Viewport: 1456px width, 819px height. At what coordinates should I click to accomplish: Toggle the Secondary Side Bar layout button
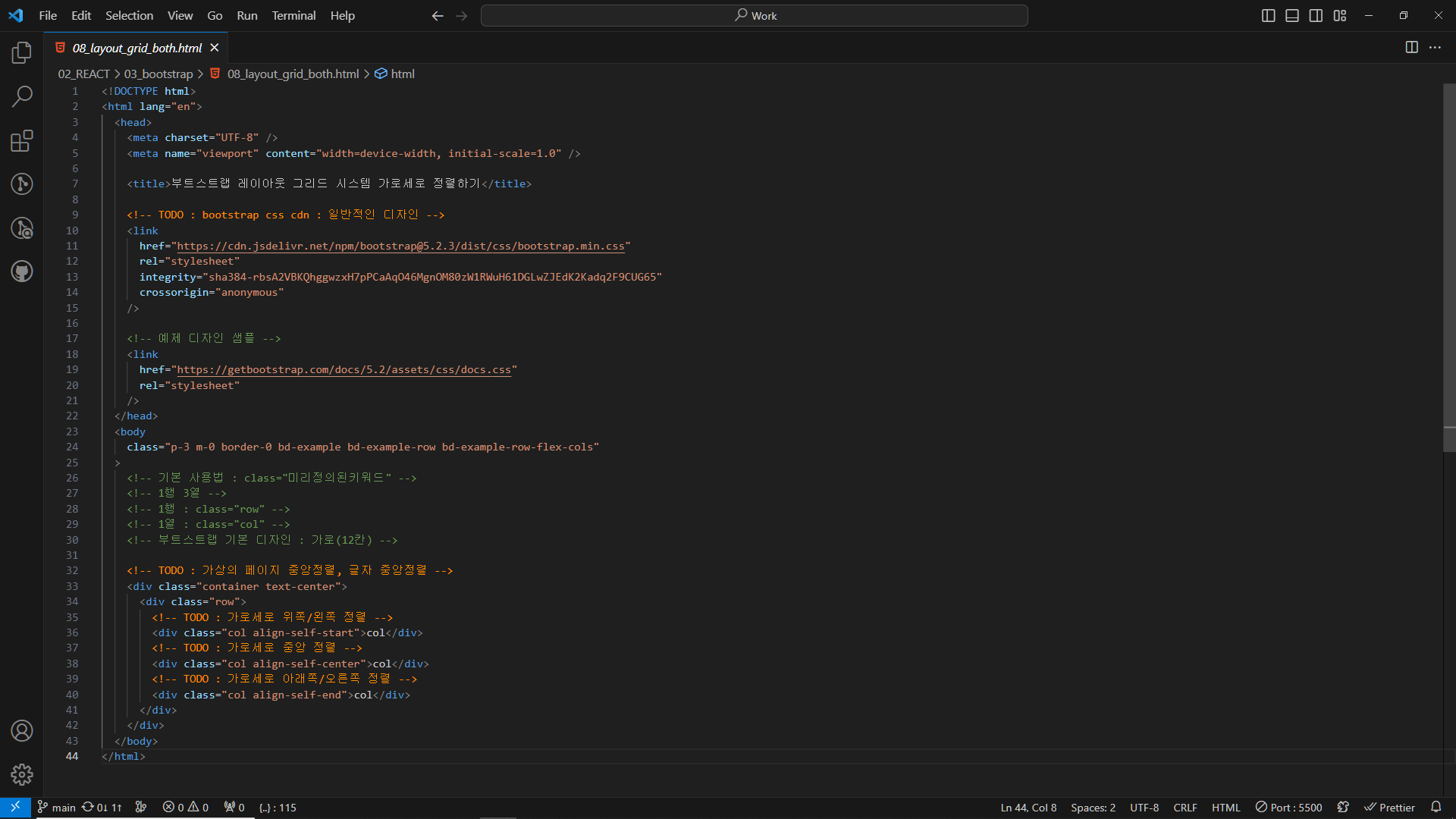[x=1316, y=16]
